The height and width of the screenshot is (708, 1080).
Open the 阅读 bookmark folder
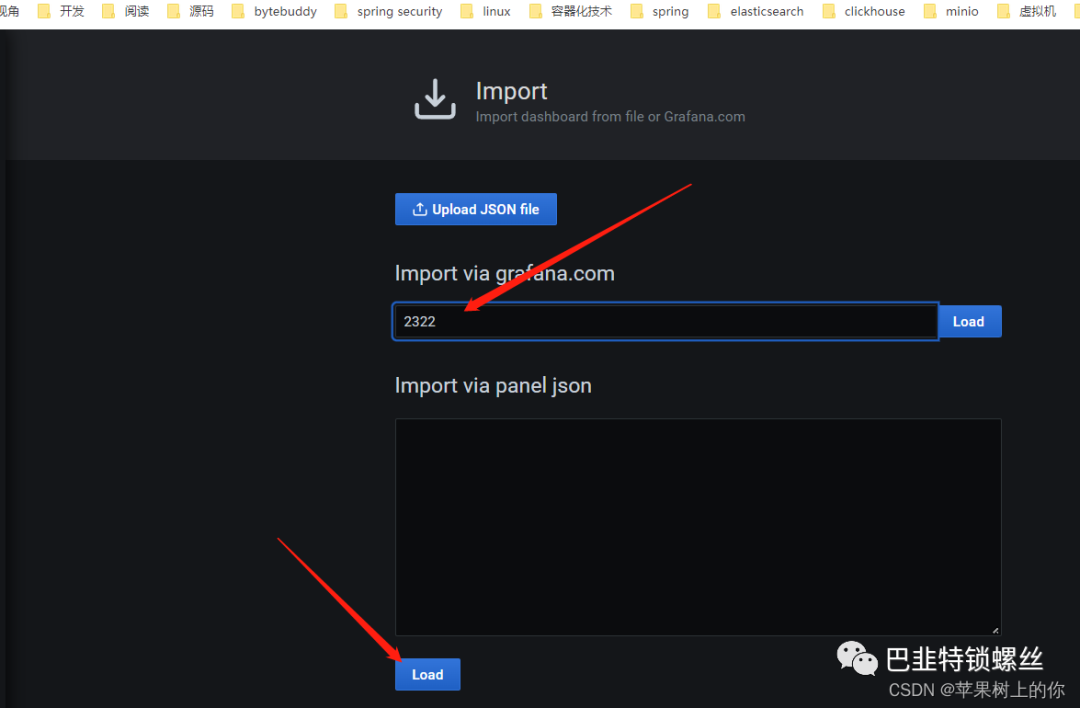coord(125,12)
